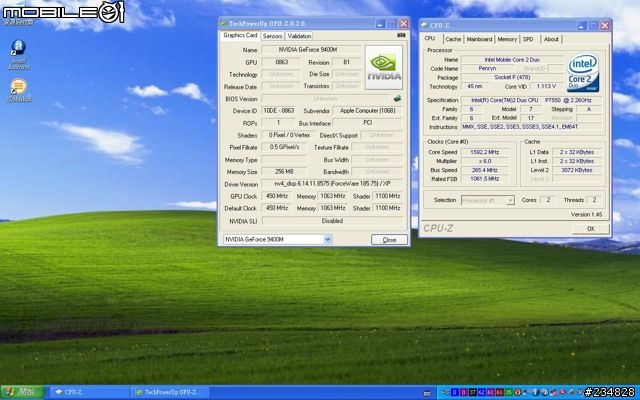Open the Validation tab in GPU-Z

point(299,36)
